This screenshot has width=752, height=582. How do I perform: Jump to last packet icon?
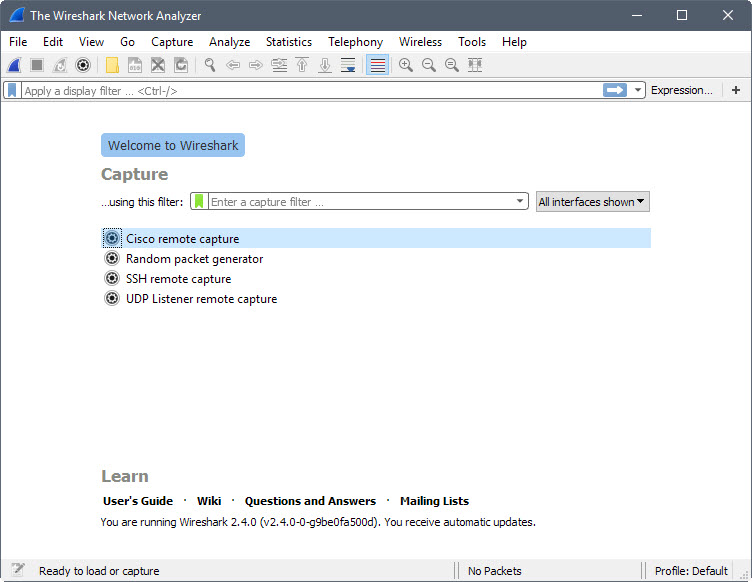[x=325, y=65]
